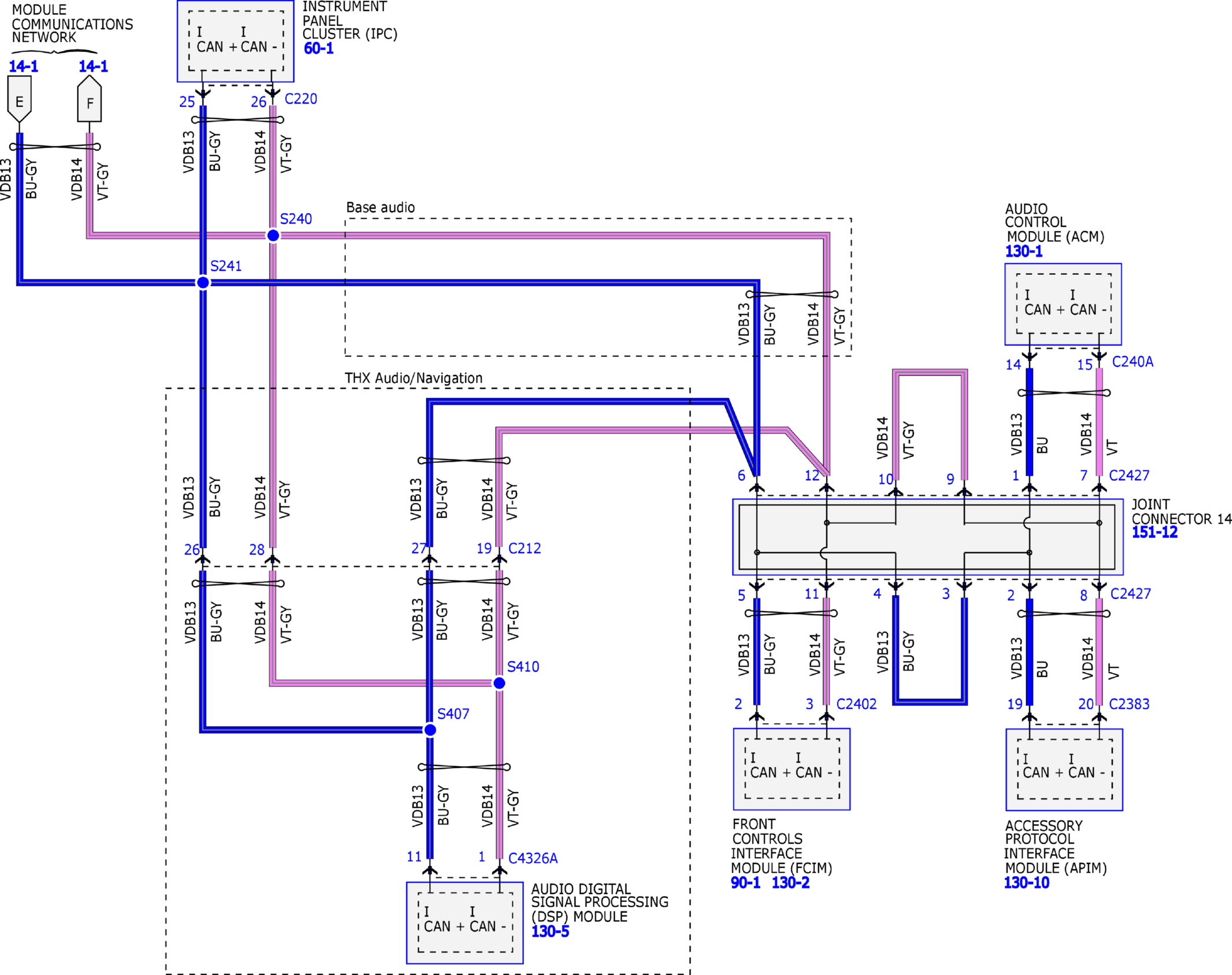Screen dimensions: 1232x975
Task: Click pin 20 at connector C2383
Action: [1086, 704]
